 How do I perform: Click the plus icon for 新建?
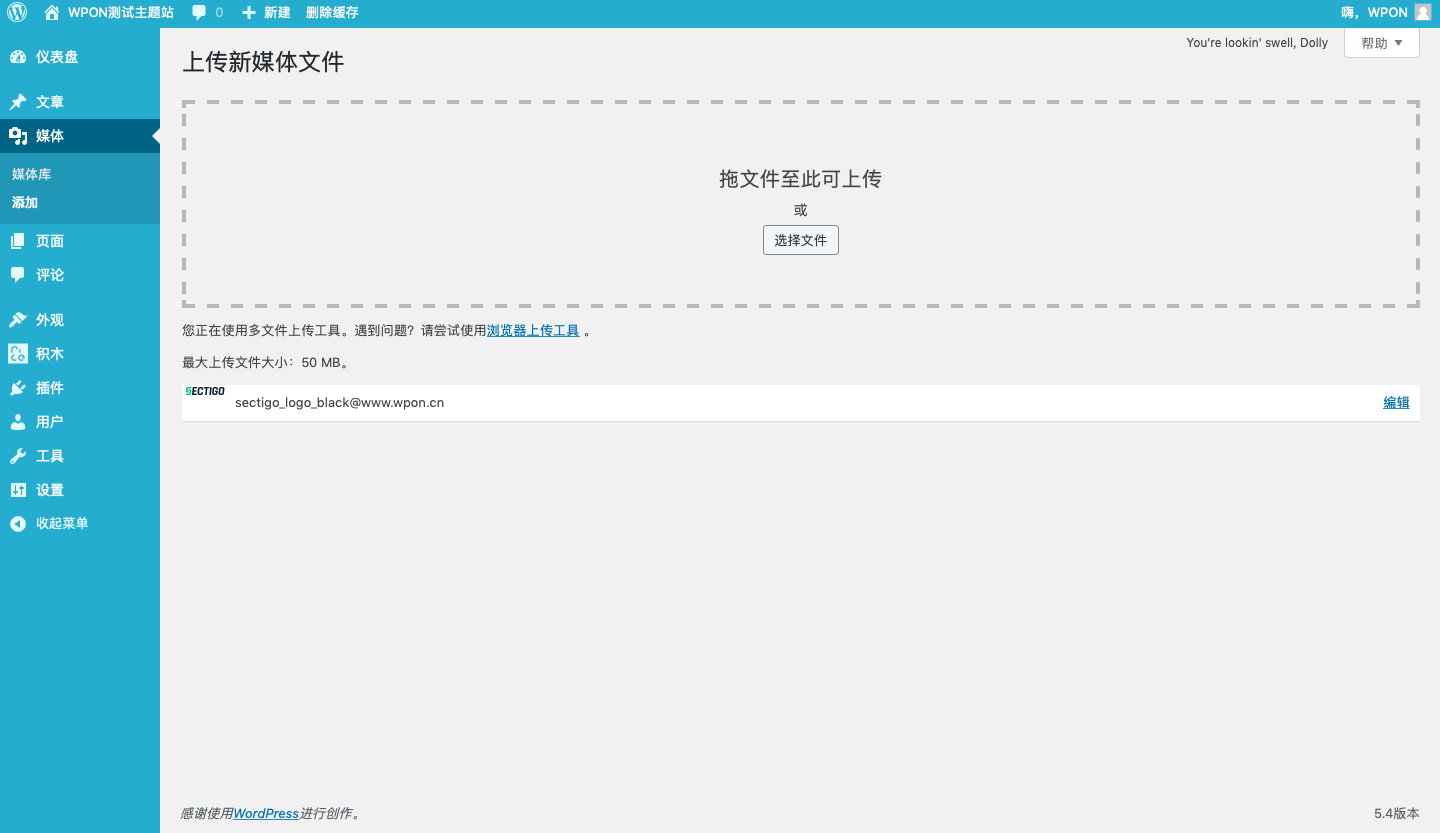(x=249, y=13)
